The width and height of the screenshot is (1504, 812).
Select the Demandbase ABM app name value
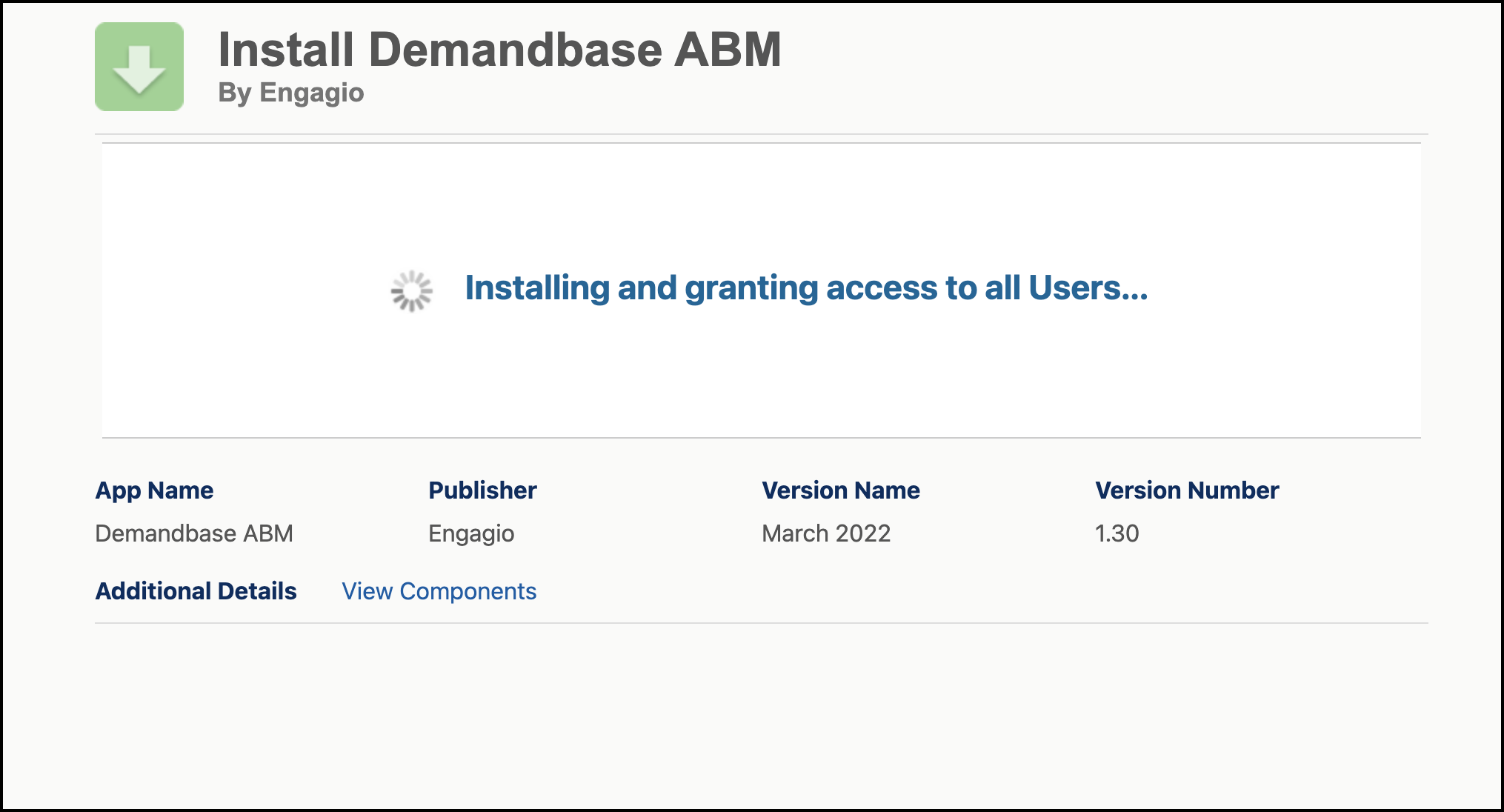(x=194, y=533)
